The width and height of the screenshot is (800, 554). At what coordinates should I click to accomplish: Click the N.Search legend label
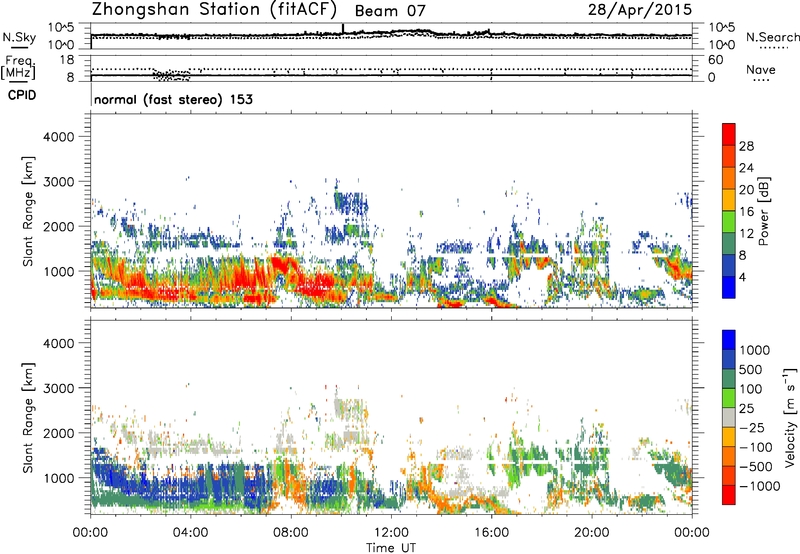tap(772, 37)
